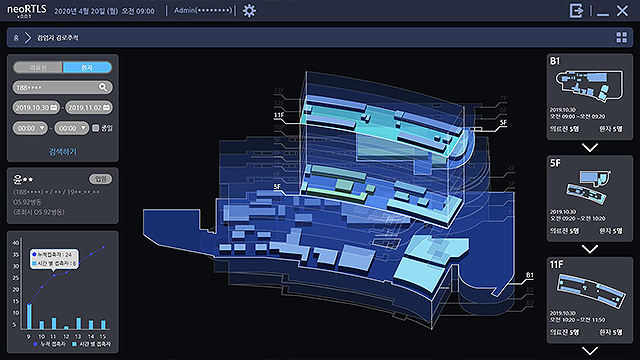Open calendar icon for 2019.10.30 start date
Screen dimensions: 640x360
(x=53, y=107)
